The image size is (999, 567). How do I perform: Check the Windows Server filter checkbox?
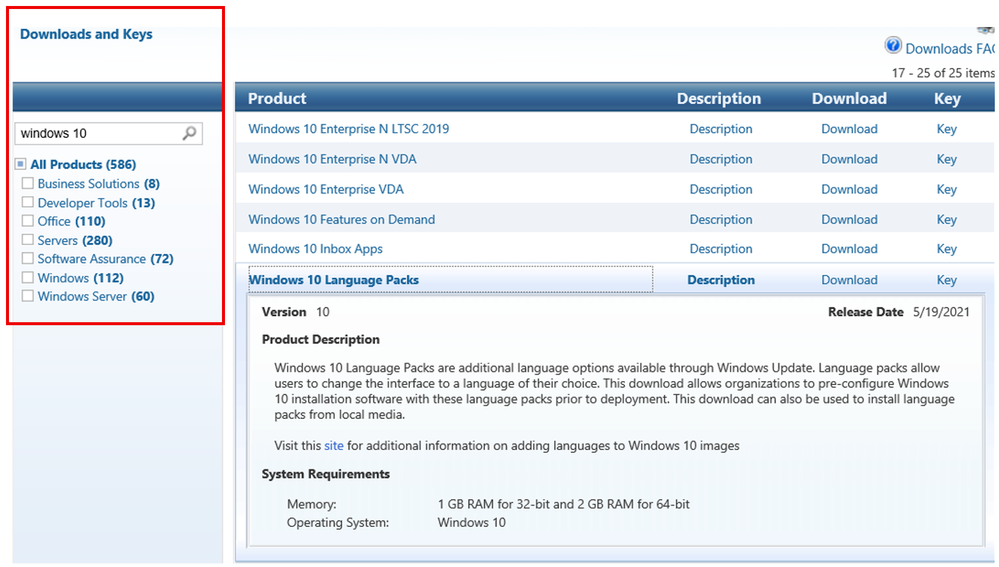point(27,296)
